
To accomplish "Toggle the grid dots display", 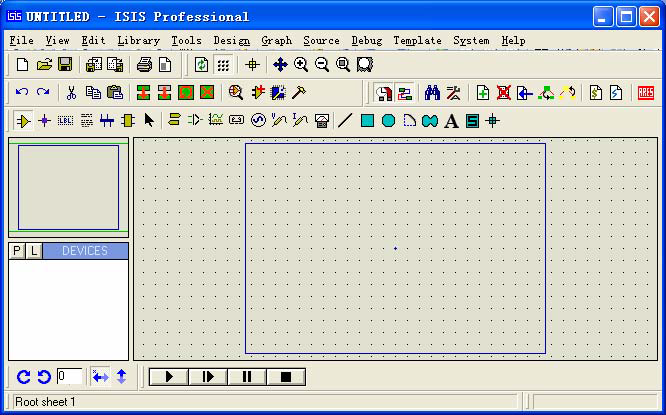I will click(223, 65).
